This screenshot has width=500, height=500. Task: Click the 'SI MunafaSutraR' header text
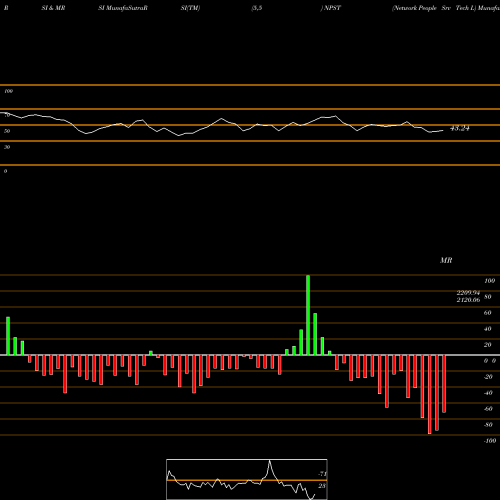pyautogui.click(x=123, y=8)
